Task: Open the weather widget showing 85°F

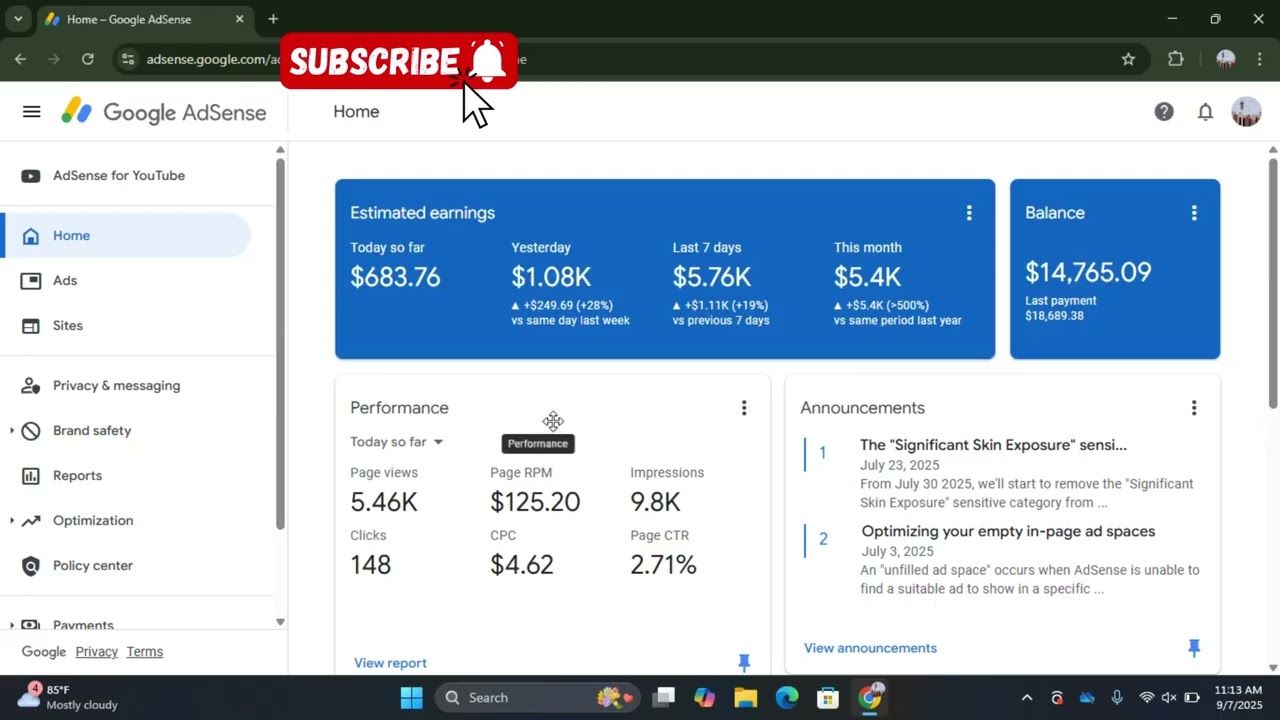Action: [x=70, y=697]
